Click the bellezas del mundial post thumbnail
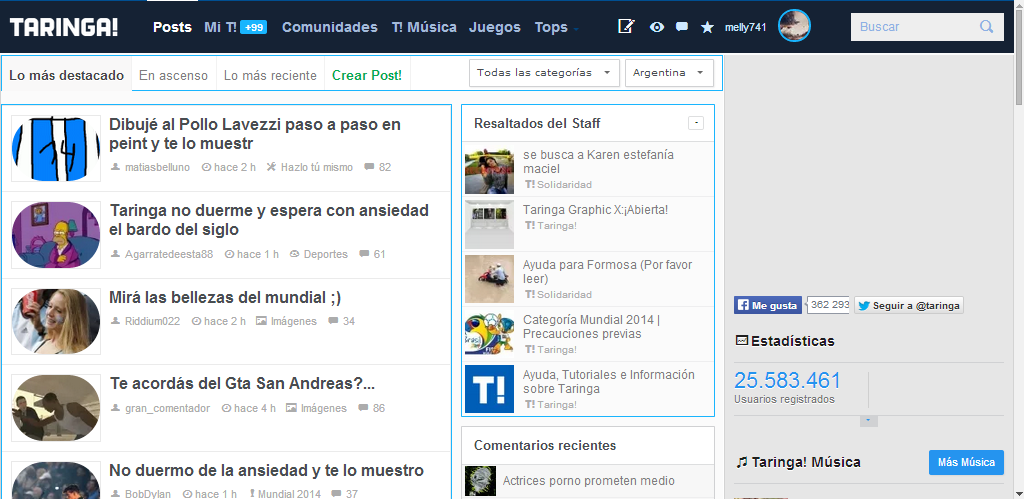 pyautogui.click(x=56, y=321)
